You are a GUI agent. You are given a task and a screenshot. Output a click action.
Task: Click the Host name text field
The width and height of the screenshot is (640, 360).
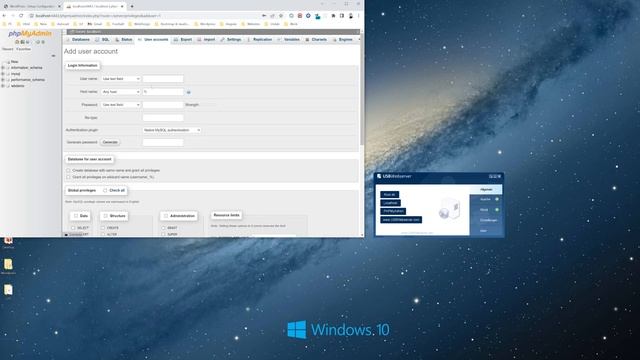(x=163, y=92)
